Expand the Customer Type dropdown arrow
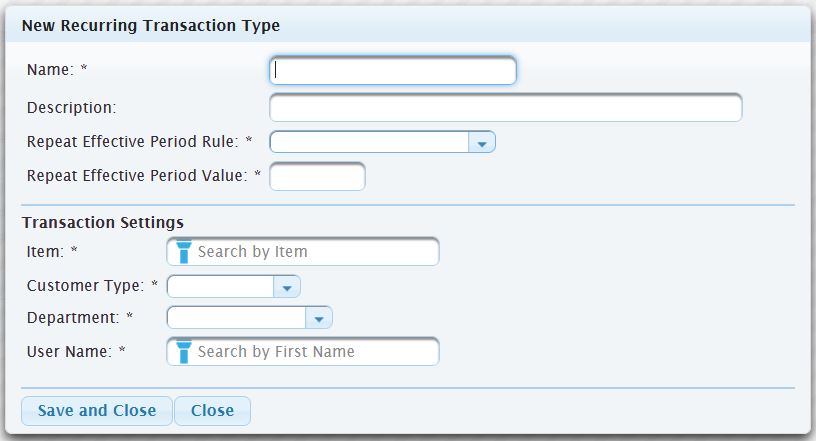Screen dimensions: 816x441 tap(287, 288)
